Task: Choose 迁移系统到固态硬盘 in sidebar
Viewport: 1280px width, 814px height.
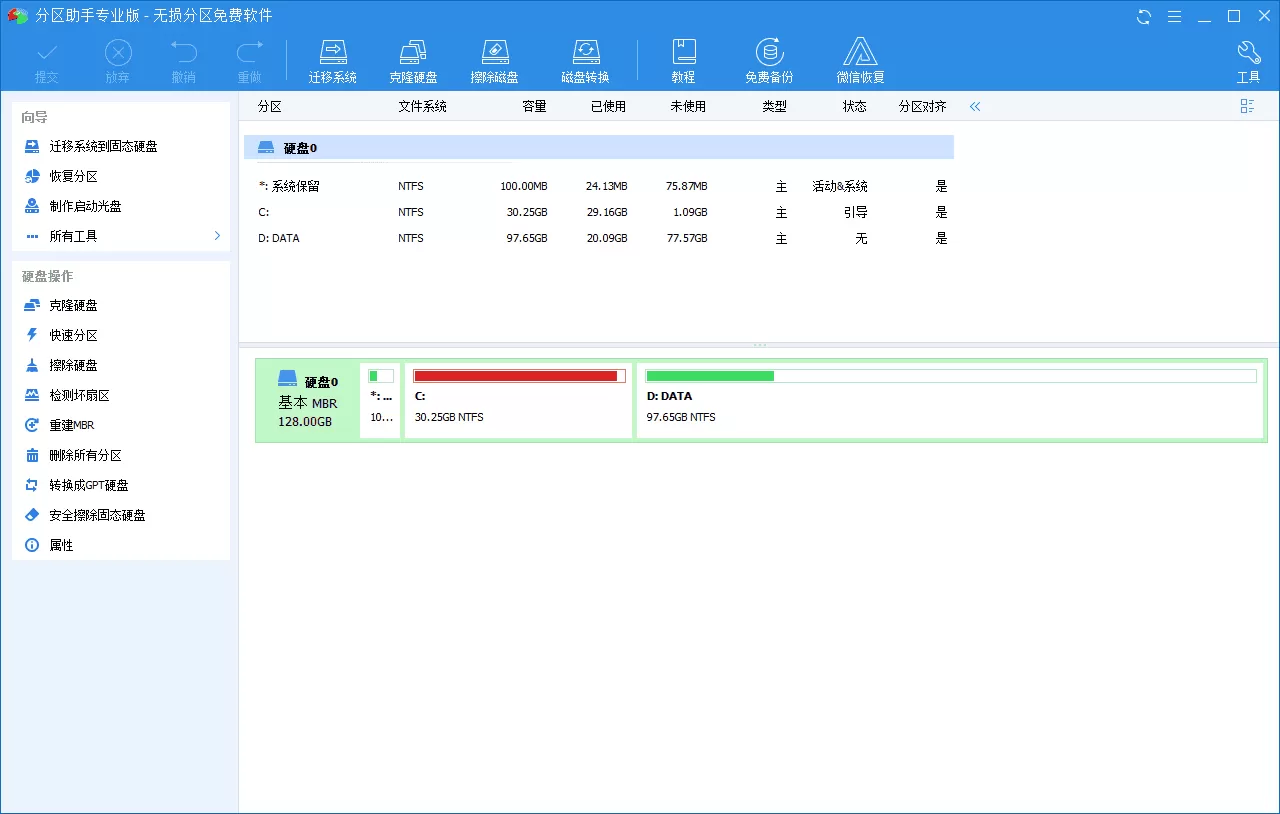Action: [x=121, y=146]
